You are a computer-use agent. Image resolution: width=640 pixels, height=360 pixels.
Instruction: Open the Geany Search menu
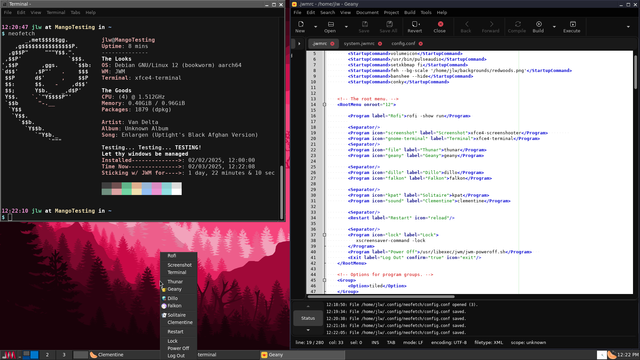coord(327,13)
